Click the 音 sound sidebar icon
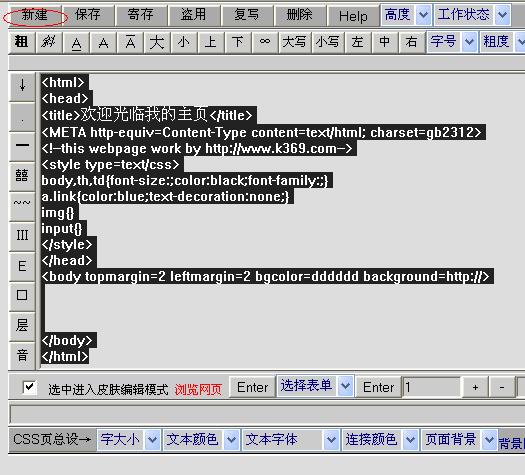Screen dimensions: 525x475 [x=22, y=355]
